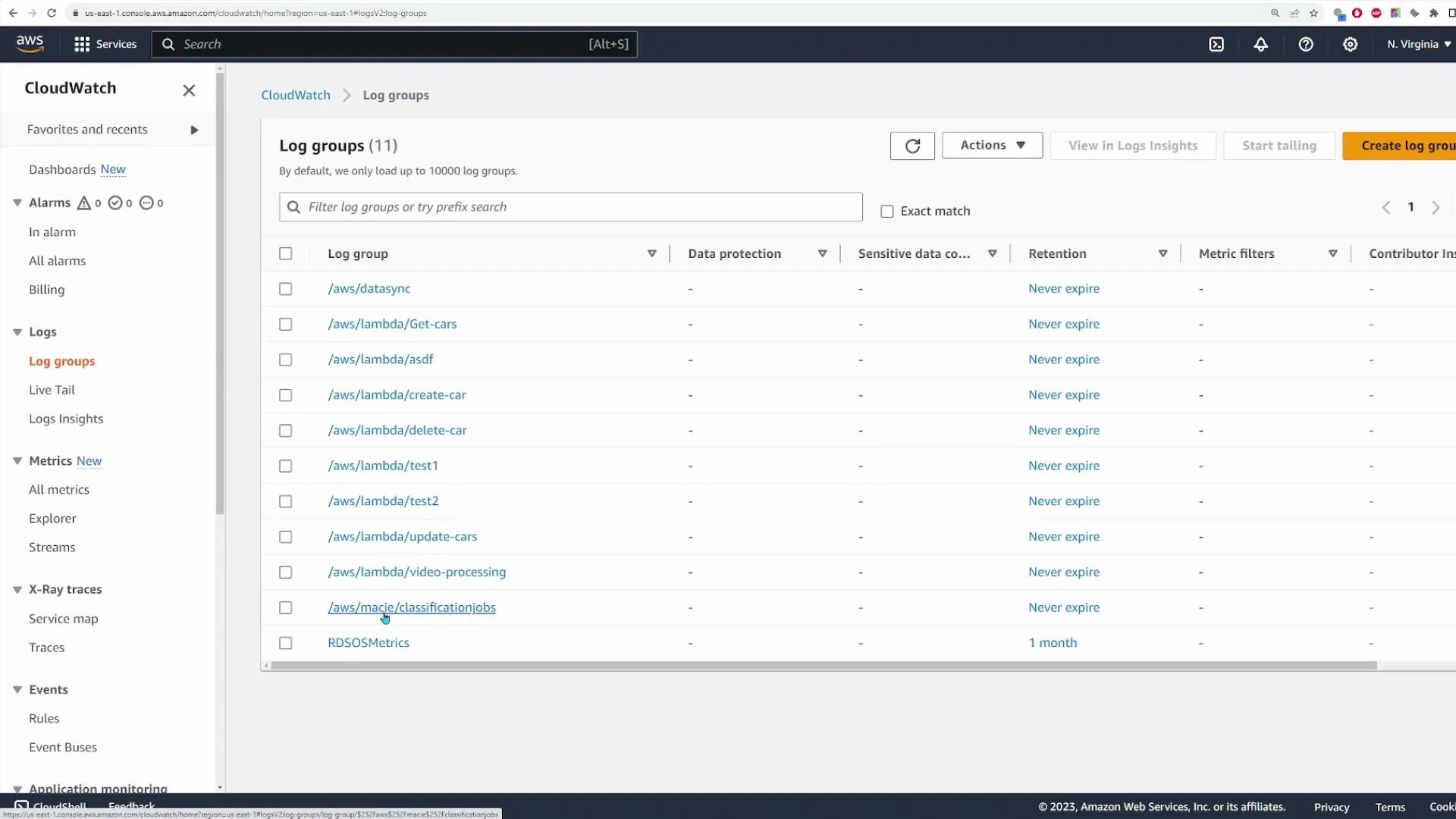Open the /aws/lambda/video-processing log group
1456x819 pixels.
[416, 571]
